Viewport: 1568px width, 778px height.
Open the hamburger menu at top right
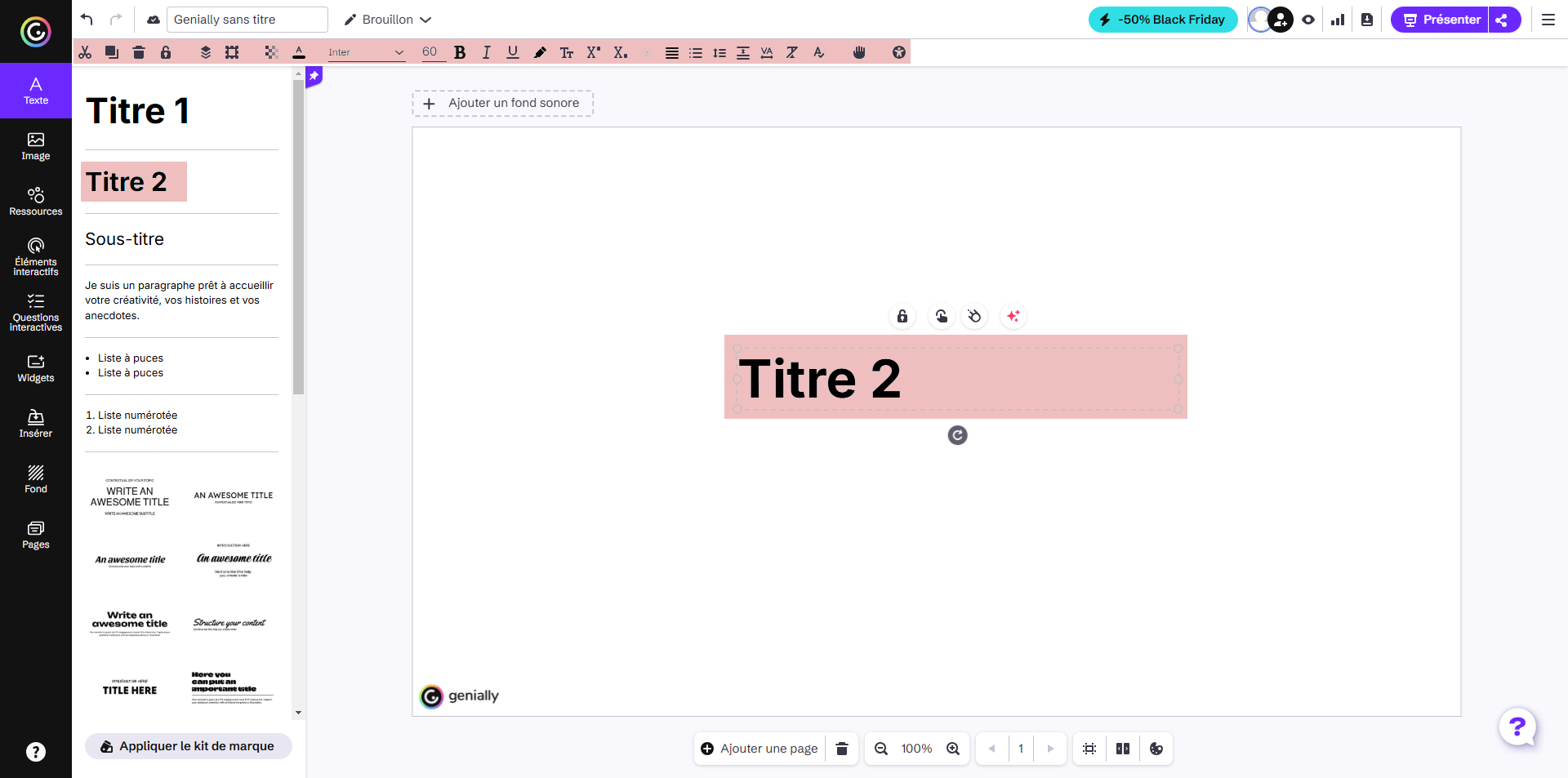point(1548,20)
